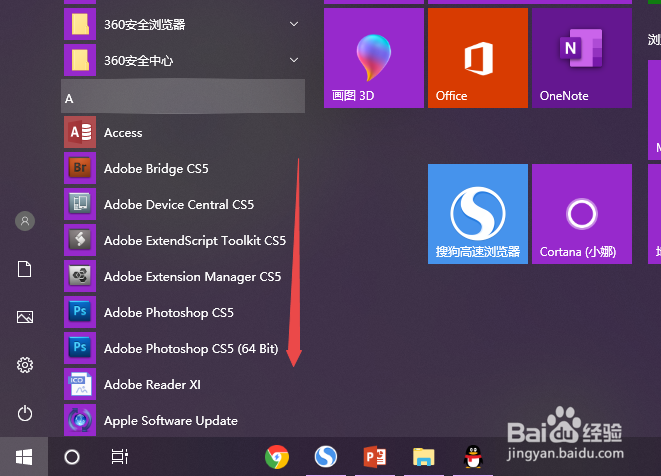Launch 搜狗高速浏览器 tile
661x476 pixels.
point(478,214)
